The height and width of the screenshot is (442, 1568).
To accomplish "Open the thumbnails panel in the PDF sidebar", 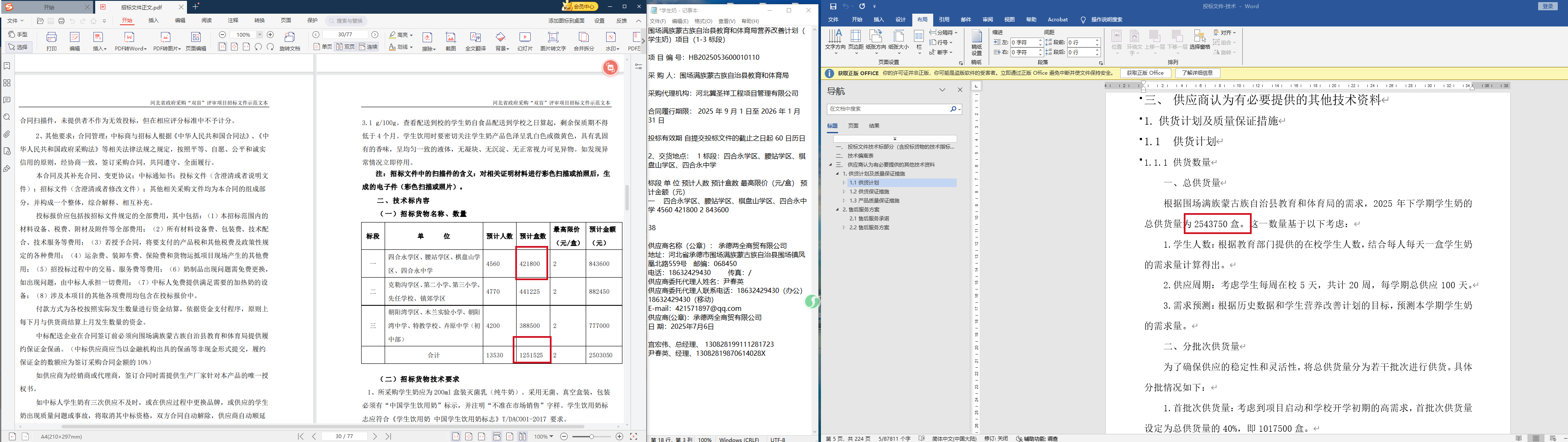I will pyautogui.click(x=7, y=83).
